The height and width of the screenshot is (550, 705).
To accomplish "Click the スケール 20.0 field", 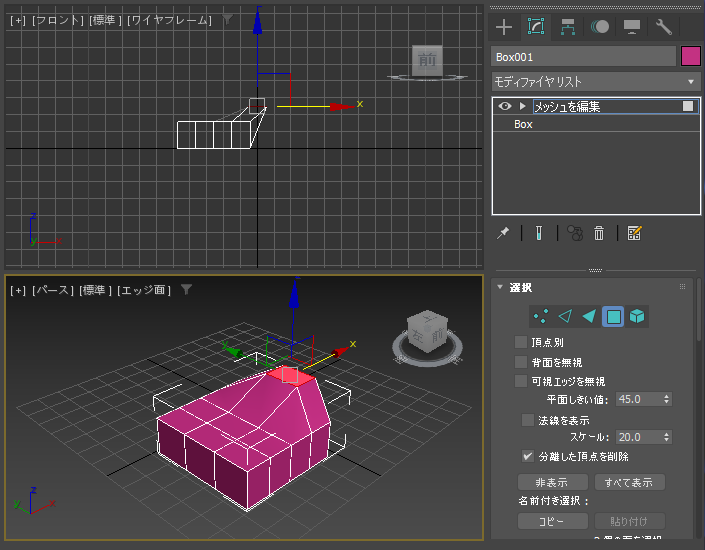I will click(639, 437).
